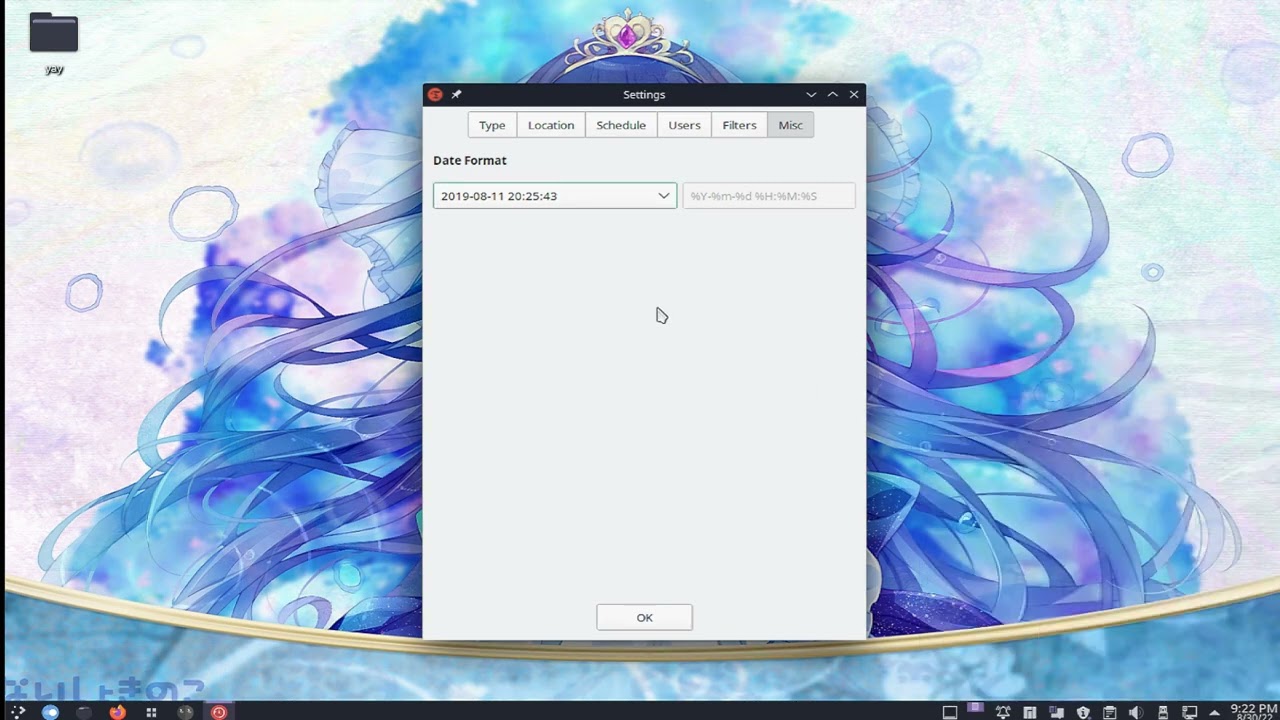Switch to the Type tab

tap(492, 125)
